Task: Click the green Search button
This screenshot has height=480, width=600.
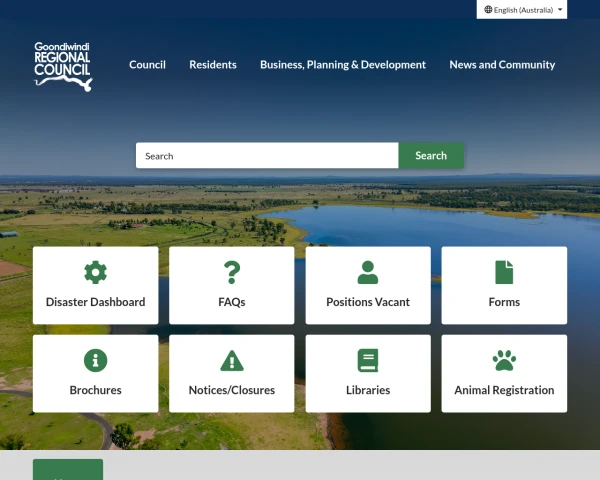Action: [x=431, y=155]
